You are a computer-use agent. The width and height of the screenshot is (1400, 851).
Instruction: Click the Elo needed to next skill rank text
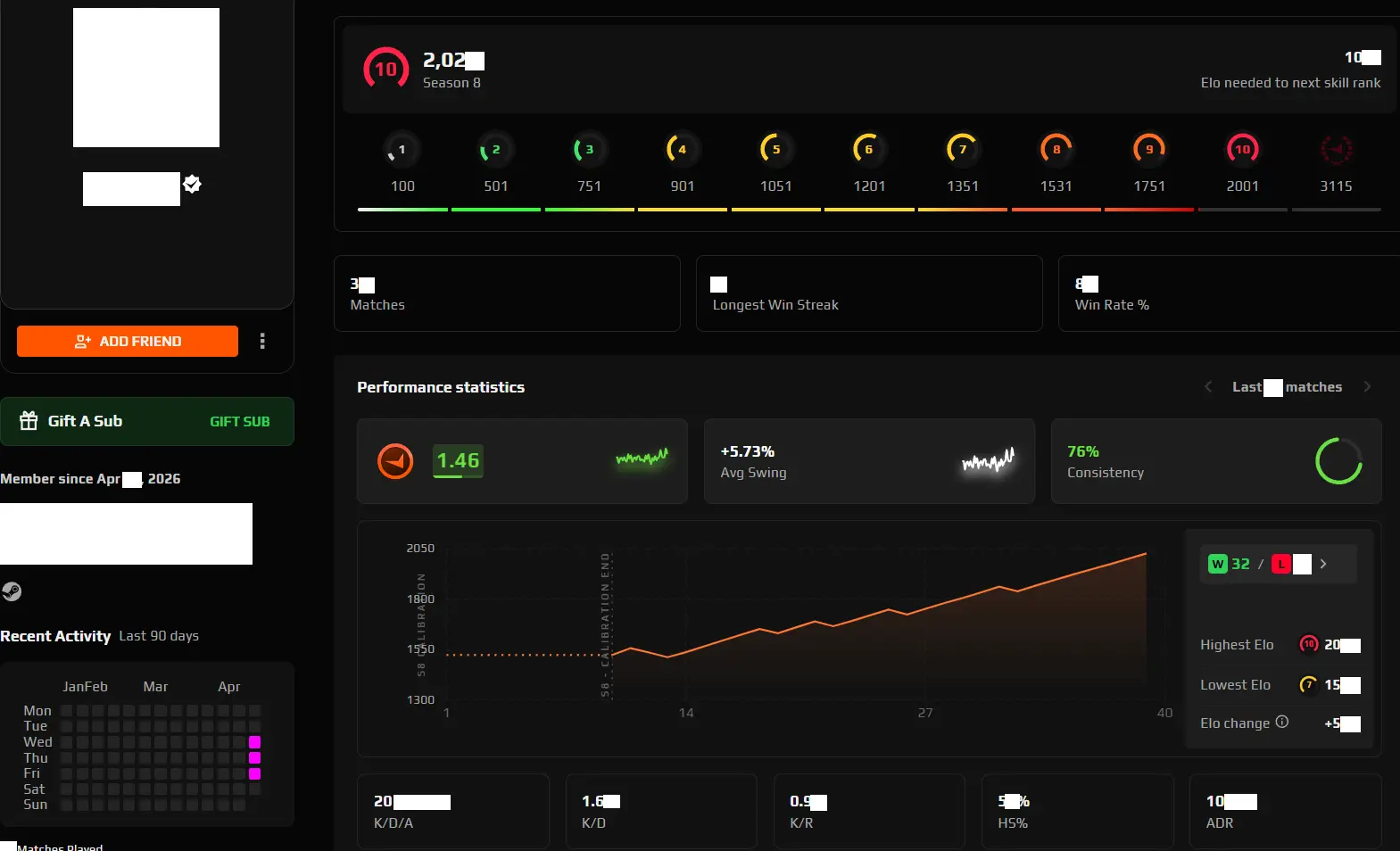[x=1290, y=83]
